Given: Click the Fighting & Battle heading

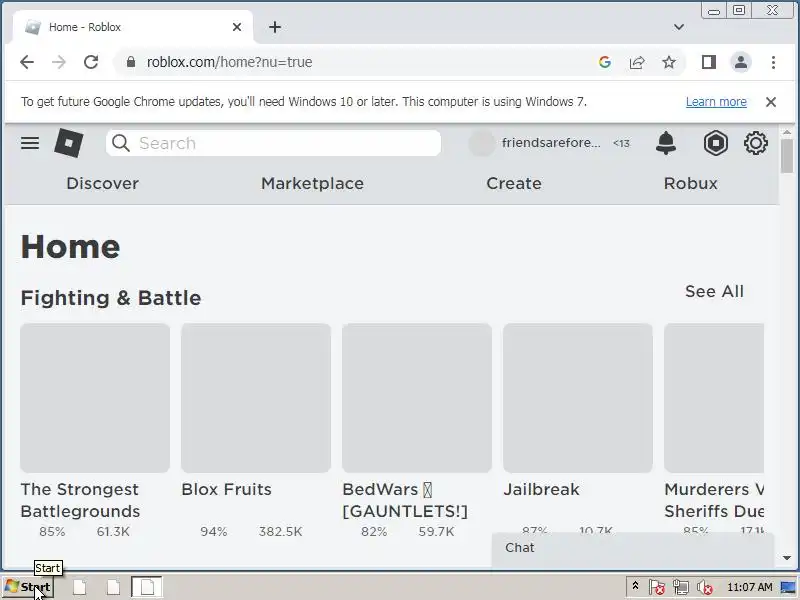Looking at the screenshot, I should pos(111,298).
